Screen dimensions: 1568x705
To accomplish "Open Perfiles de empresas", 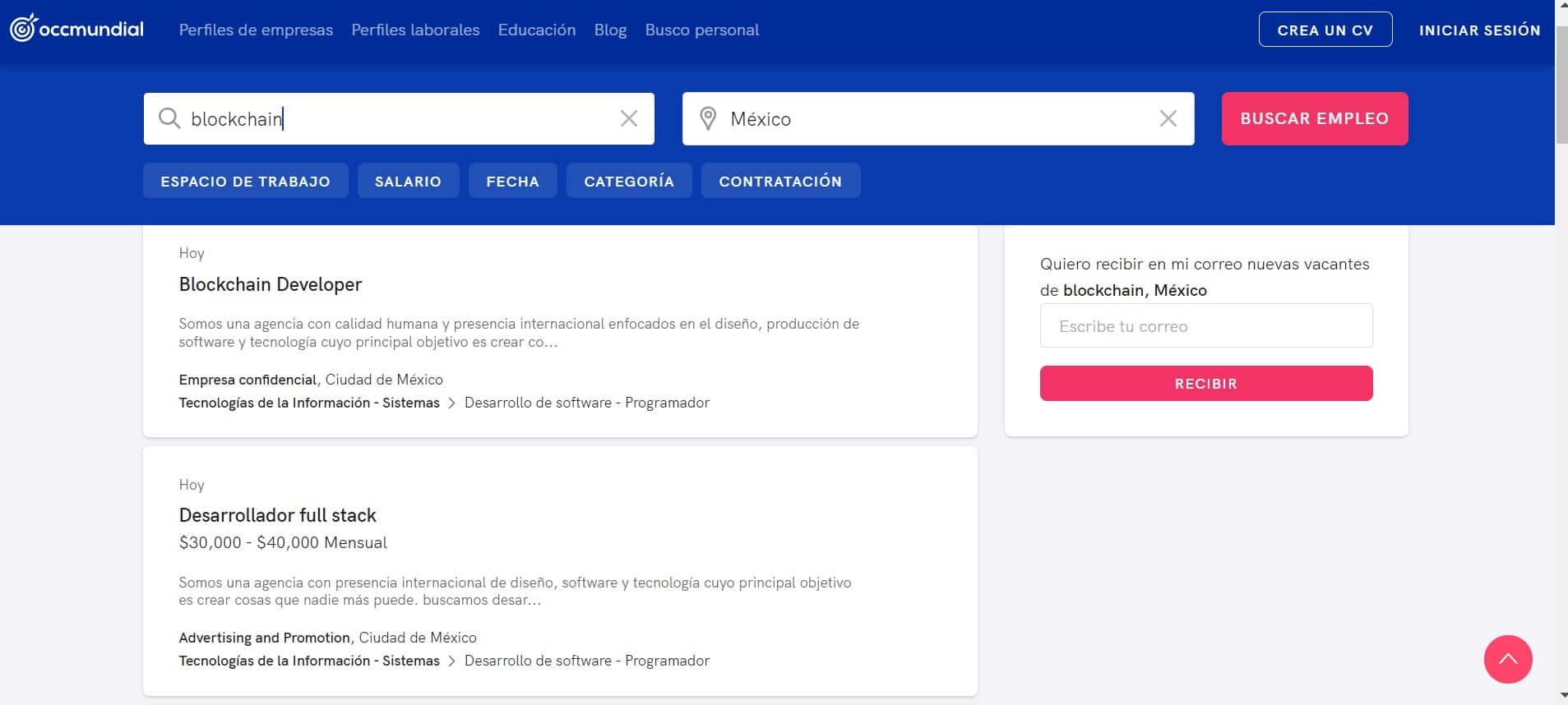I will point(256,30).
